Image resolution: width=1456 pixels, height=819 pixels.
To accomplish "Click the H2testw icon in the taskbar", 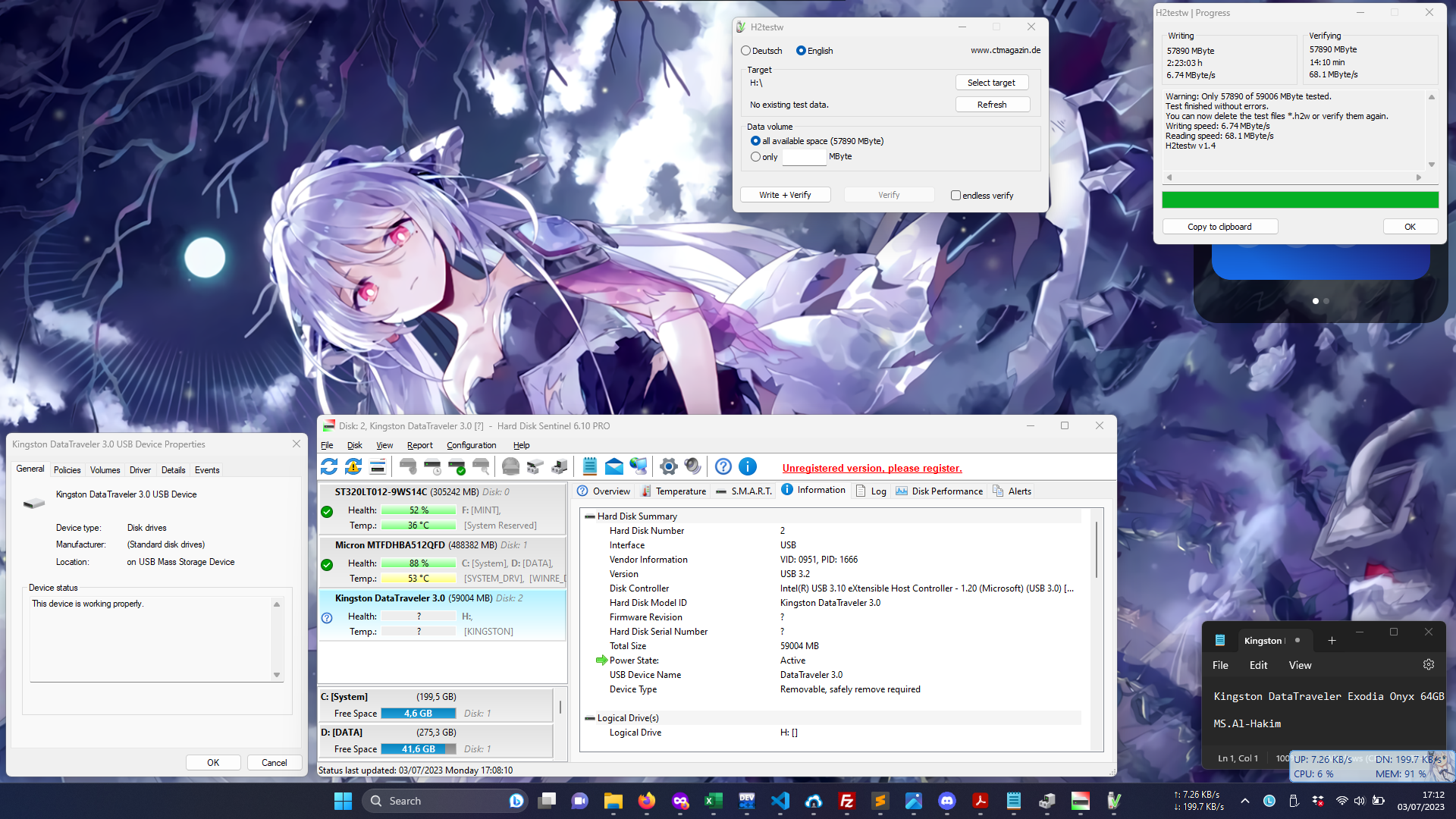I will (1114, 801).
